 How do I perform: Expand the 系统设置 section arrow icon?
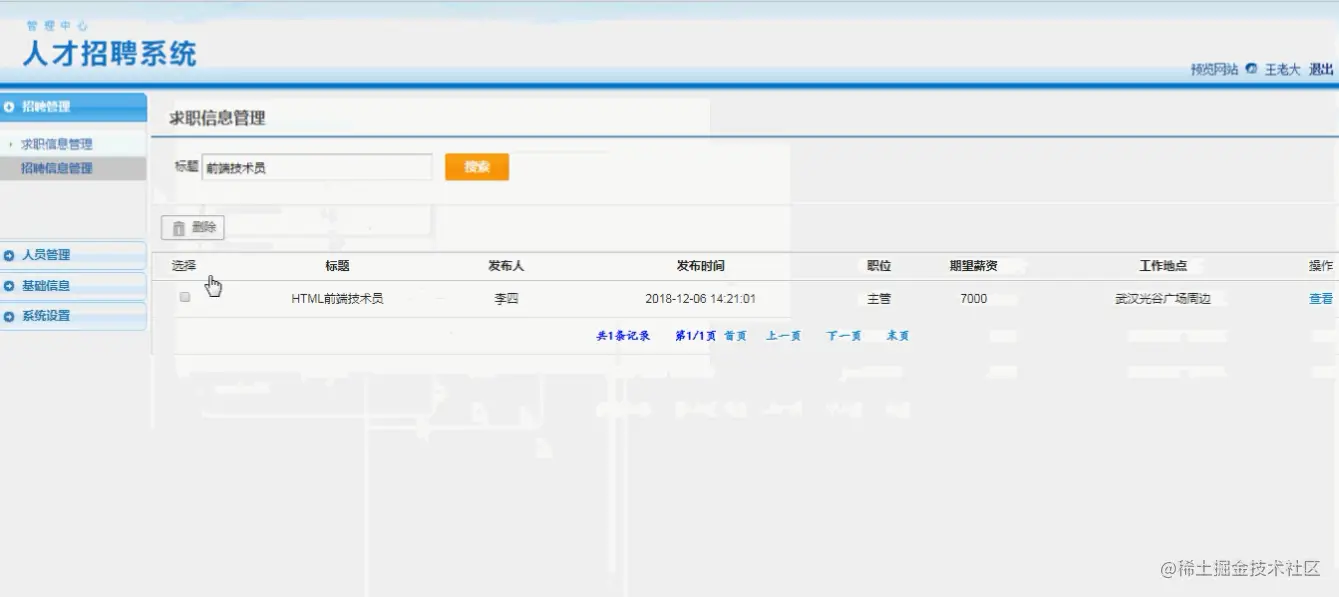(10, 316)
